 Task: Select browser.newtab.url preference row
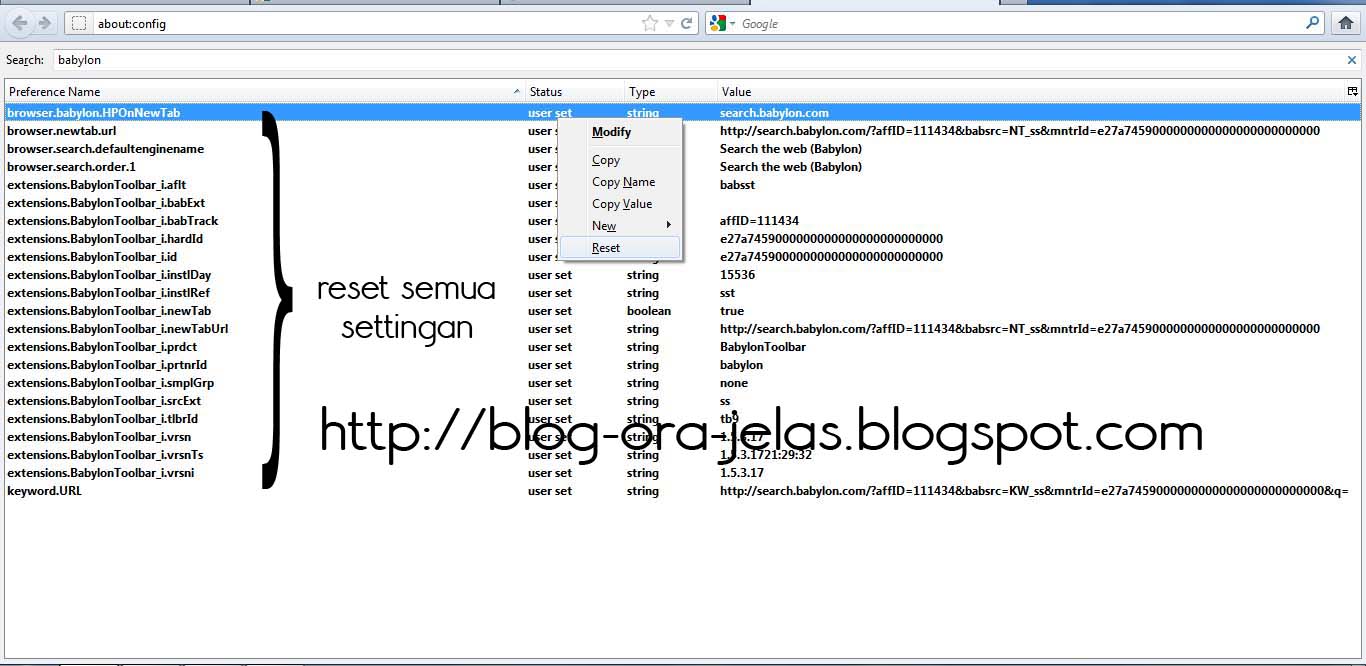pos(682,131)
